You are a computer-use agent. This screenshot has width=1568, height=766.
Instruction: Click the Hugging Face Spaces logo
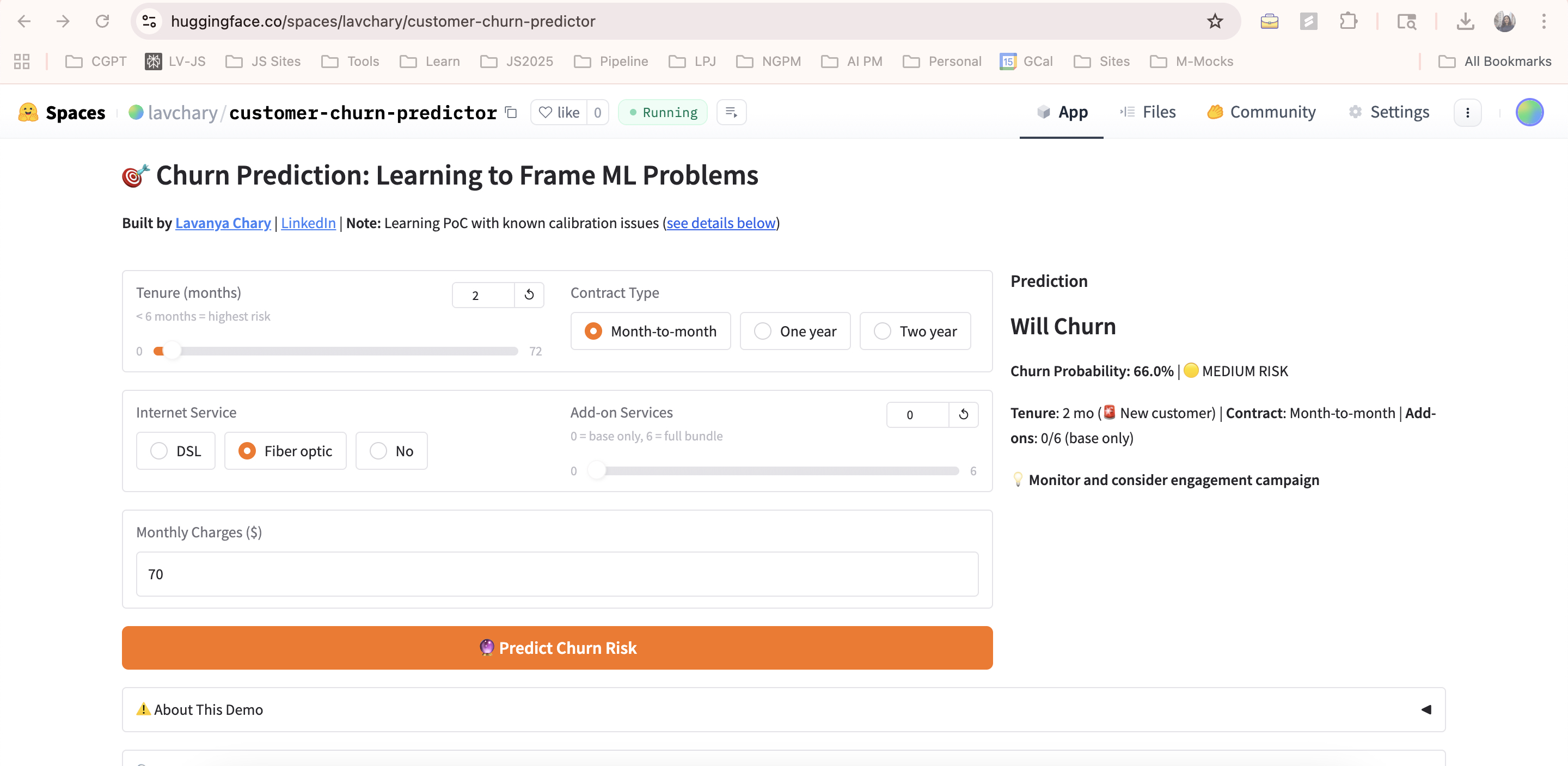(x=29, y=112)
